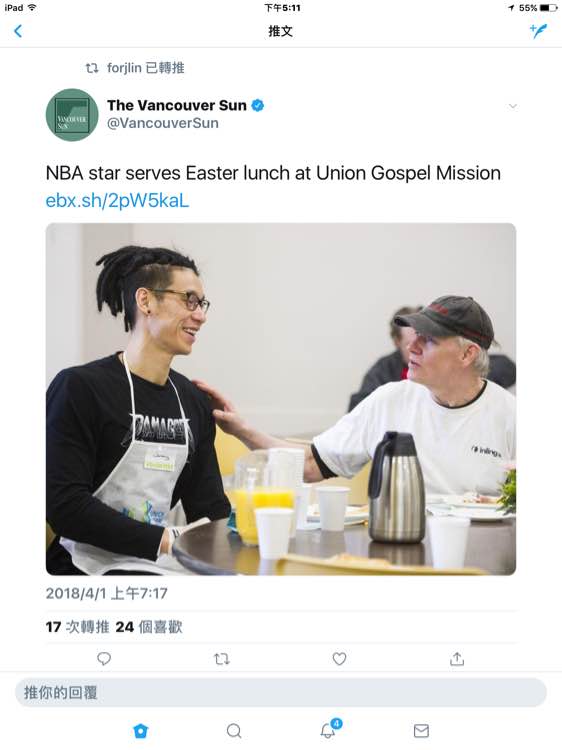Open the Search tab magnifier icon
Viewport: 562px width, 750px height.
[234, 731]
